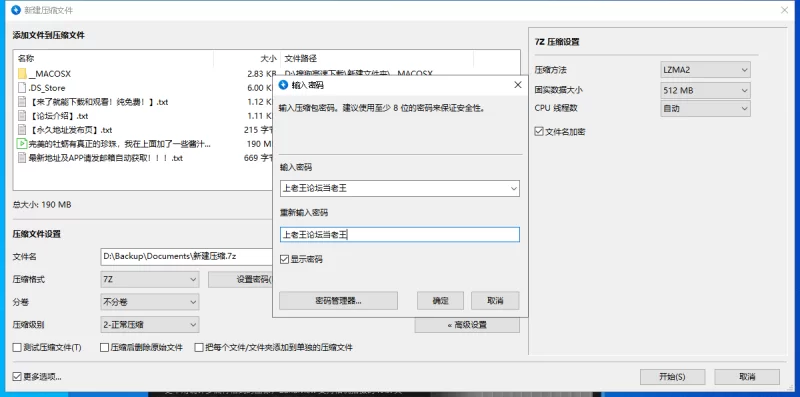Select the __MACOSX row name

49,73
